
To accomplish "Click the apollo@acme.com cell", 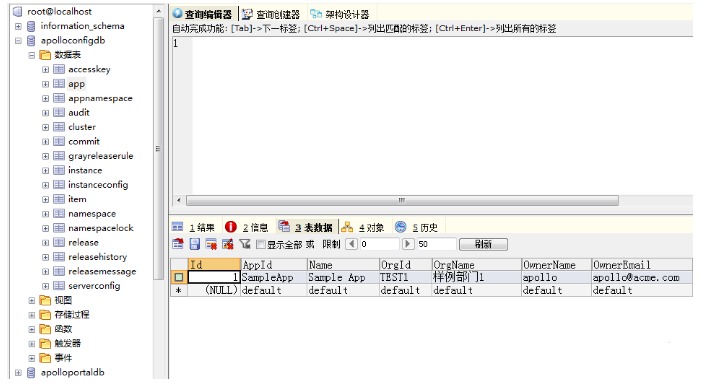I will [x=642, y=277].
